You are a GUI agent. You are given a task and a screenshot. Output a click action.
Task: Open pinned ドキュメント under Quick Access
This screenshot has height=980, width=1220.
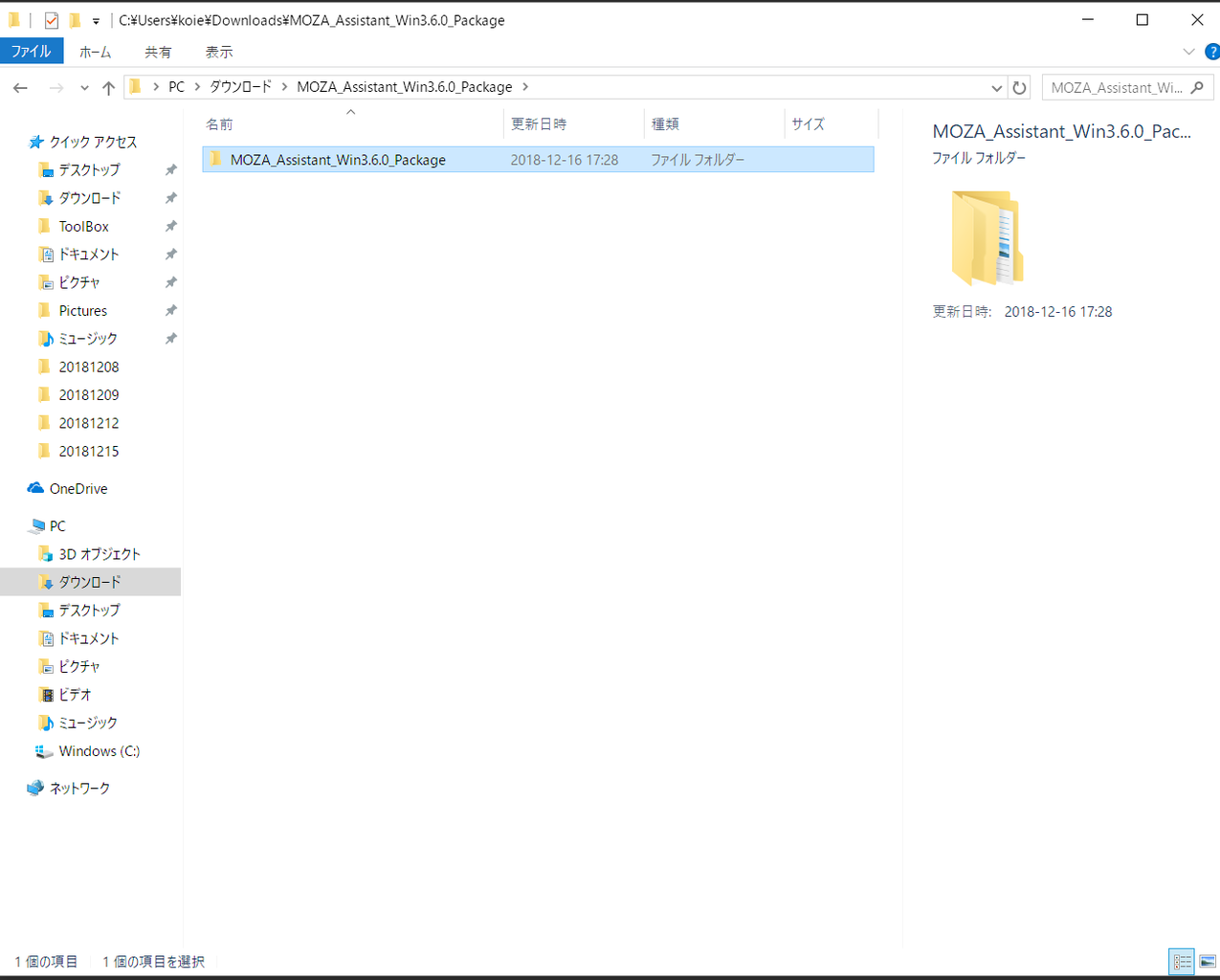89,255
